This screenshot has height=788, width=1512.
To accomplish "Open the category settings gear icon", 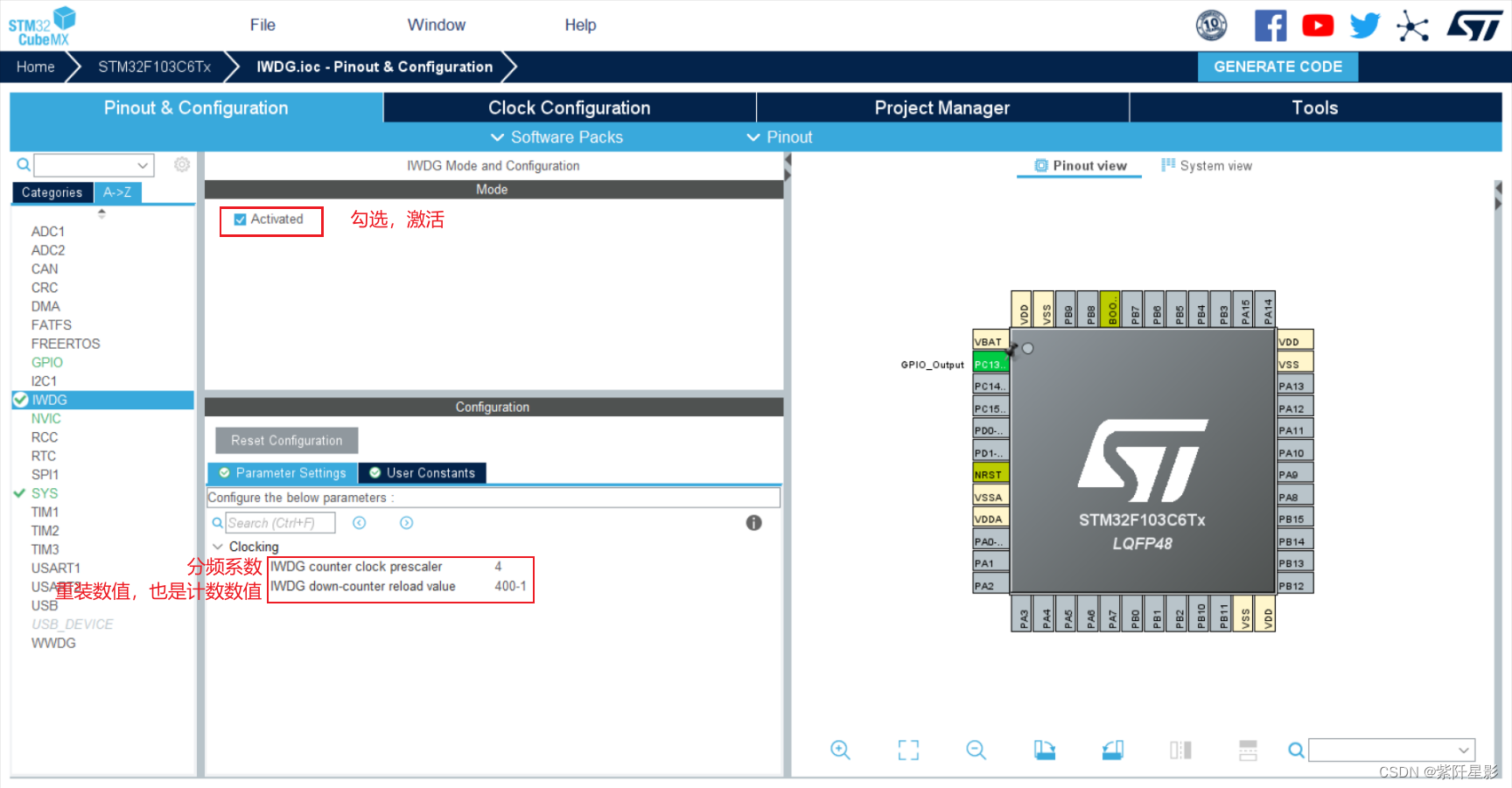I will tap(182, 164).
